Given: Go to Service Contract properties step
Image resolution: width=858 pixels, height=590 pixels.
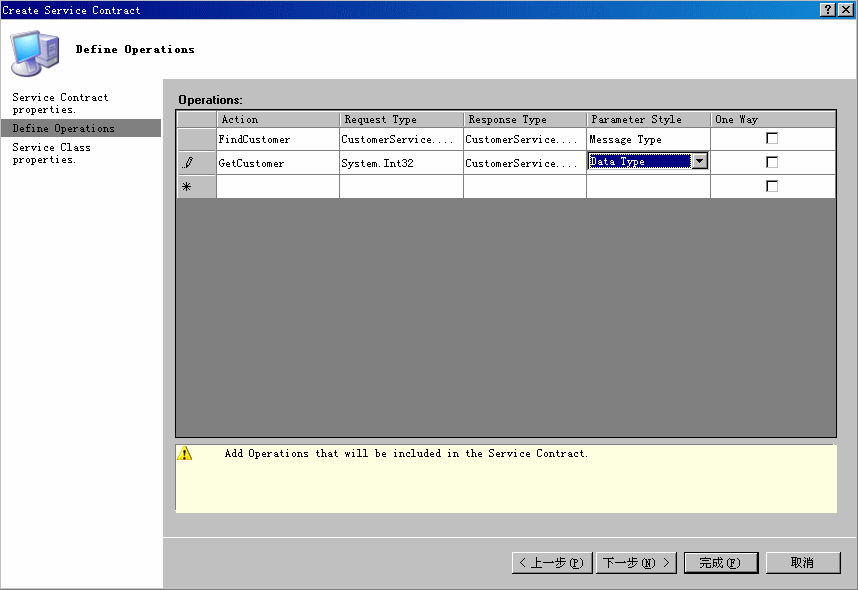Looking at the screenshot, I should (60, 103).
